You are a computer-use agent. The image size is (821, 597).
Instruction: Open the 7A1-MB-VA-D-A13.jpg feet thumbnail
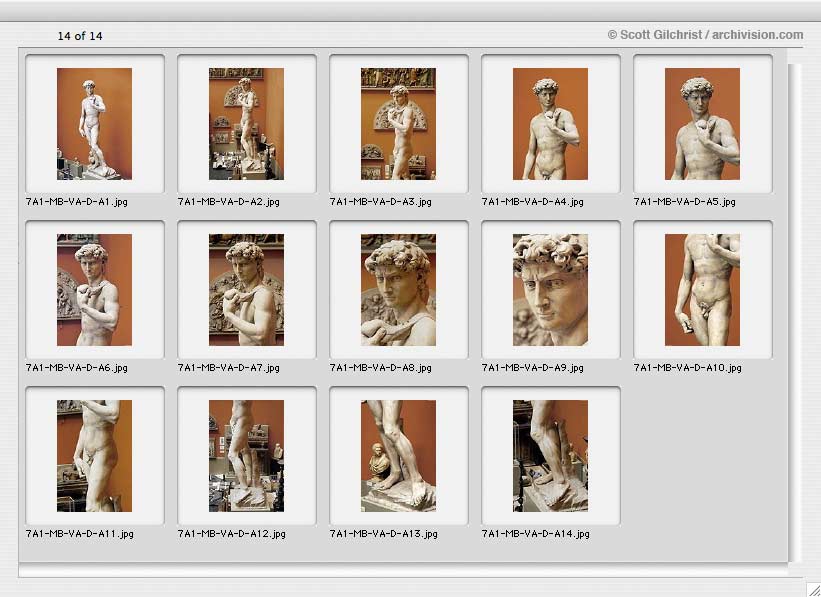click(x=398, y=456)
